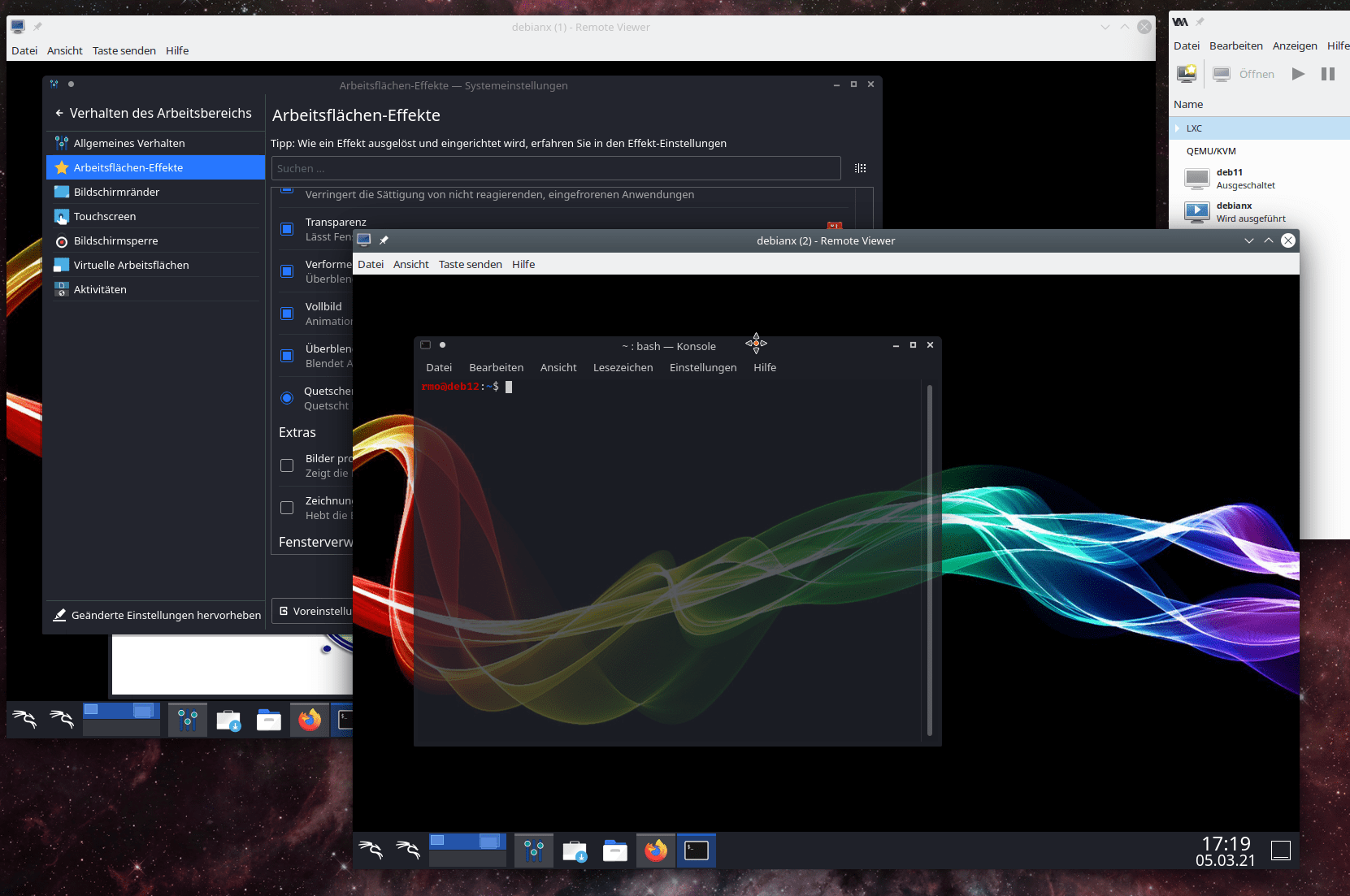
Task: Disable the Transparenz effect checkbox
Action: click(287, 229)
